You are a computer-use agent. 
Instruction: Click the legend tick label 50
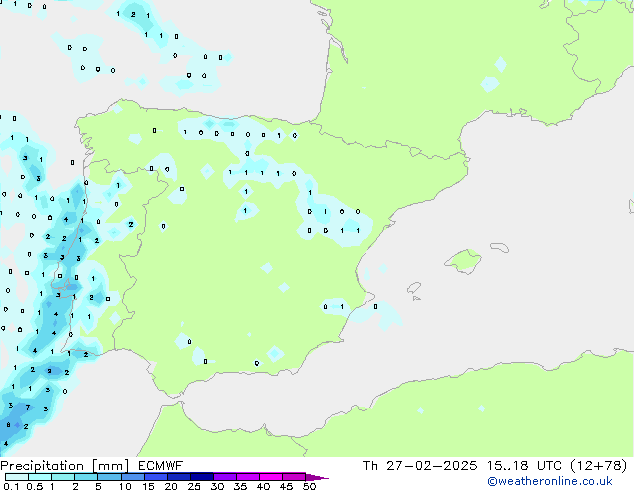pos(310,487)
